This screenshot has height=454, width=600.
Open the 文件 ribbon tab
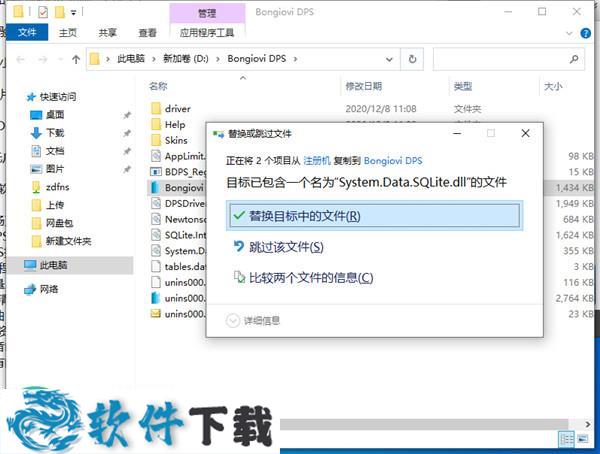click(x=27, y=32)
